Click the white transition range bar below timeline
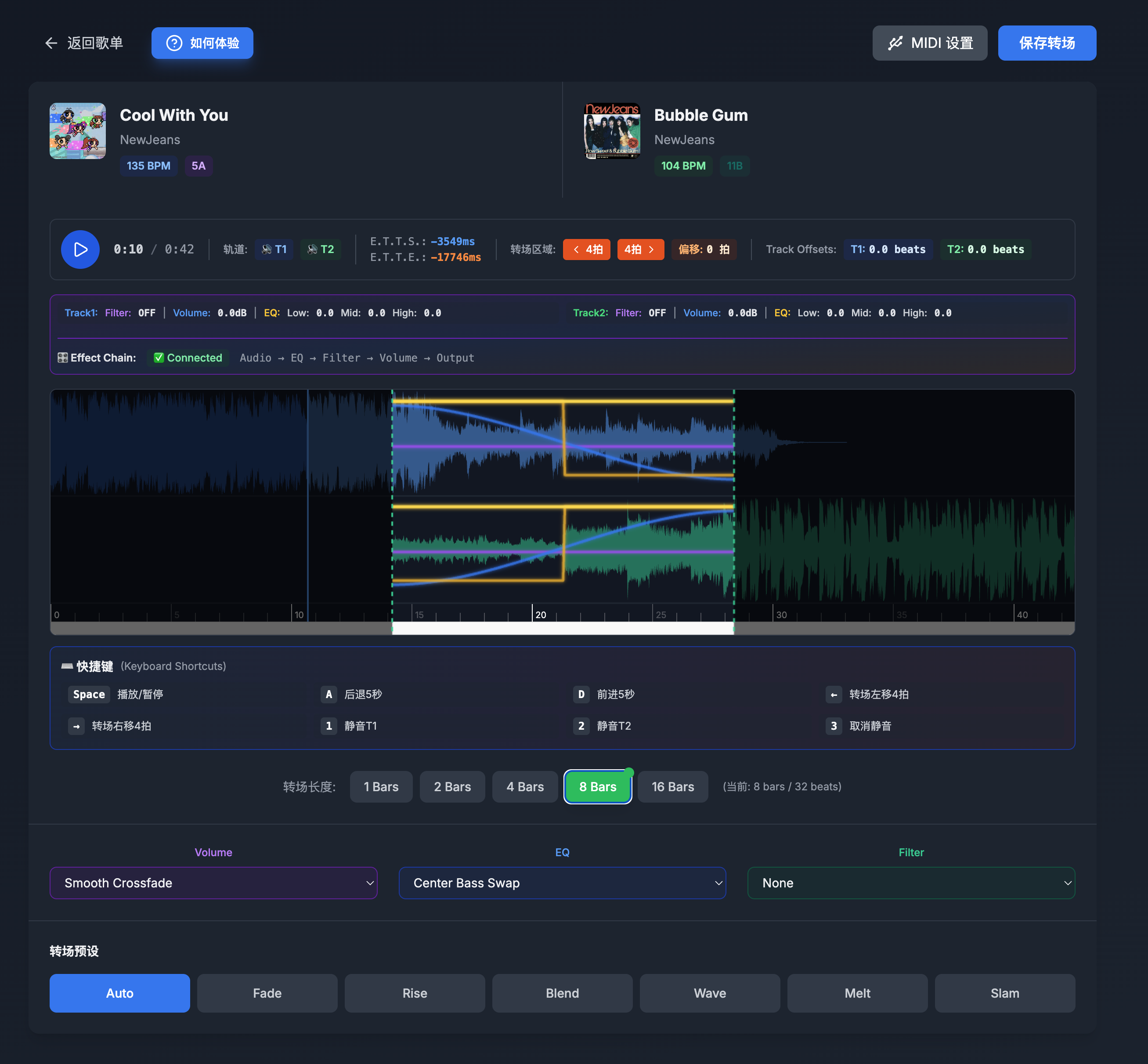This screenshot has height=1064, width=1148. pyautogui.click(x=563, y=628)
